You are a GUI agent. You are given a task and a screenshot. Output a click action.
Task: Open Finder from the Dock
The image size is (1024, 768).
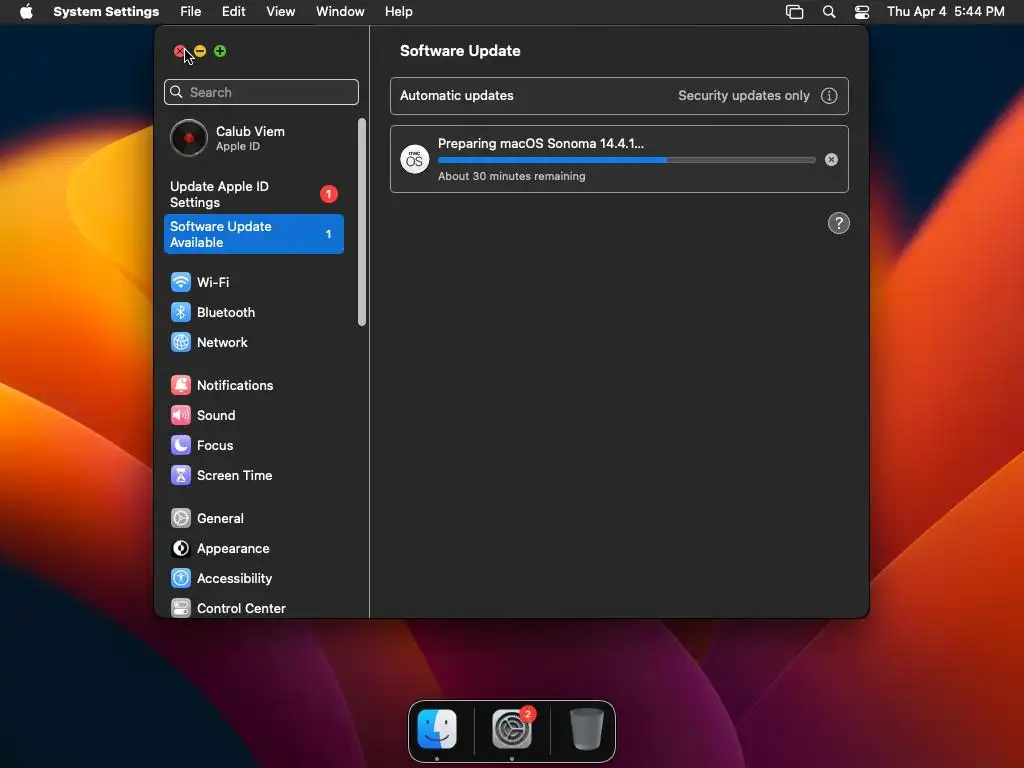point(437,729)
